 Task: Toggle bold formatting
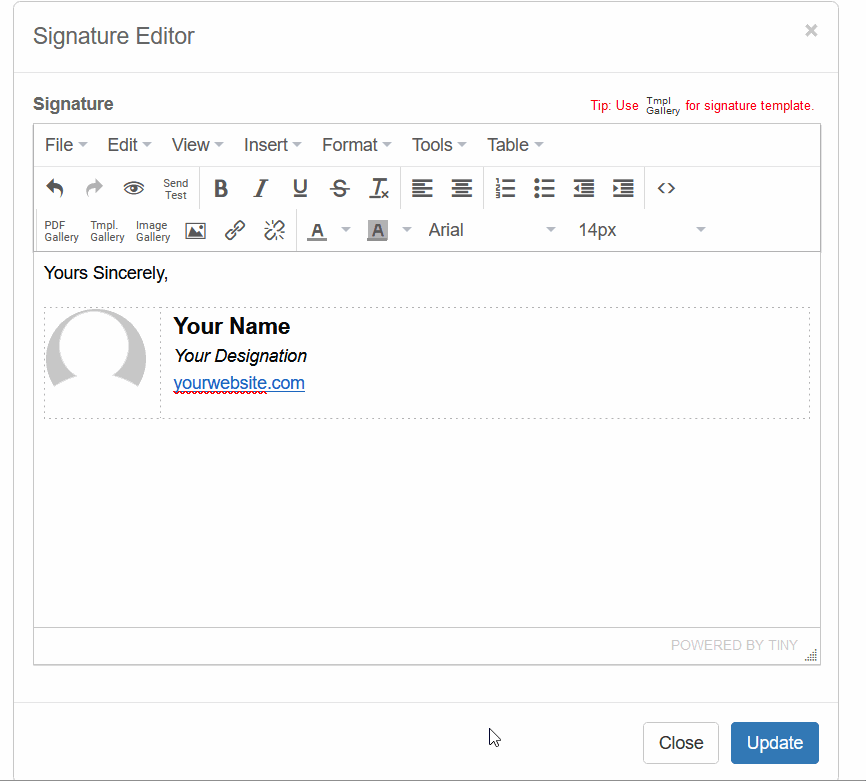[x=221, y=188]
